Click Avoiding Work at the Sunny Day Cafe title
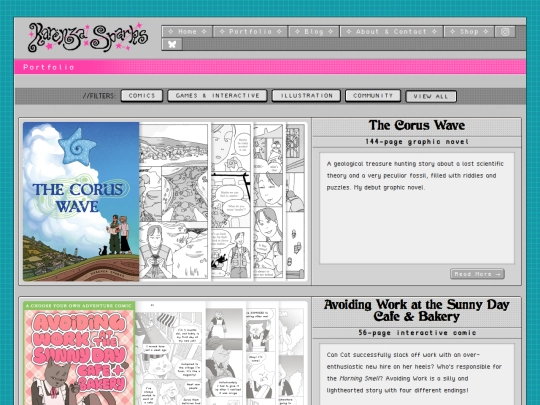The width and height of the screenshot is (540, 405). click(417, 311)
